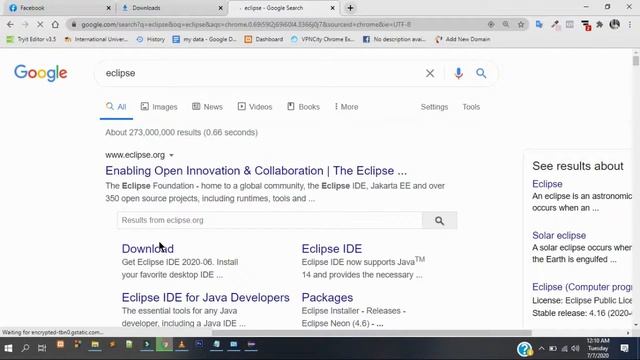
Task: Open search Tools
Action: (471, 107)
